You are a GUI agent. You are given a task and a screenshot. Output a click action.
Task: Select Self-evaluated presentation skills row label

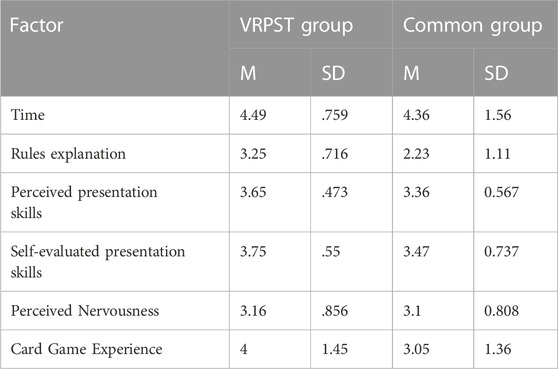98,262
